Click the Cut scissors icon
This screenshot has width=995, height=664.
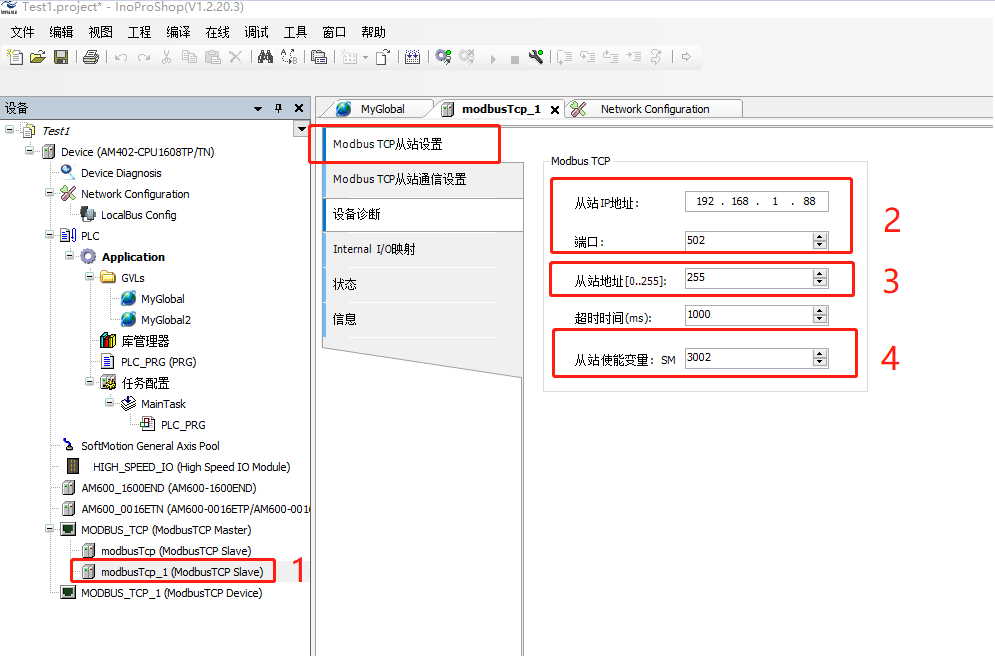tap(166, 57)
